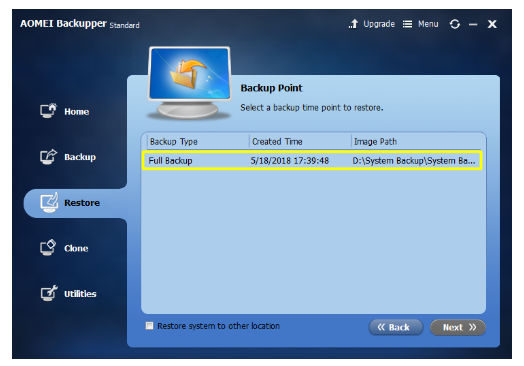Click the Restore sidebar icon

coord(49,202)
